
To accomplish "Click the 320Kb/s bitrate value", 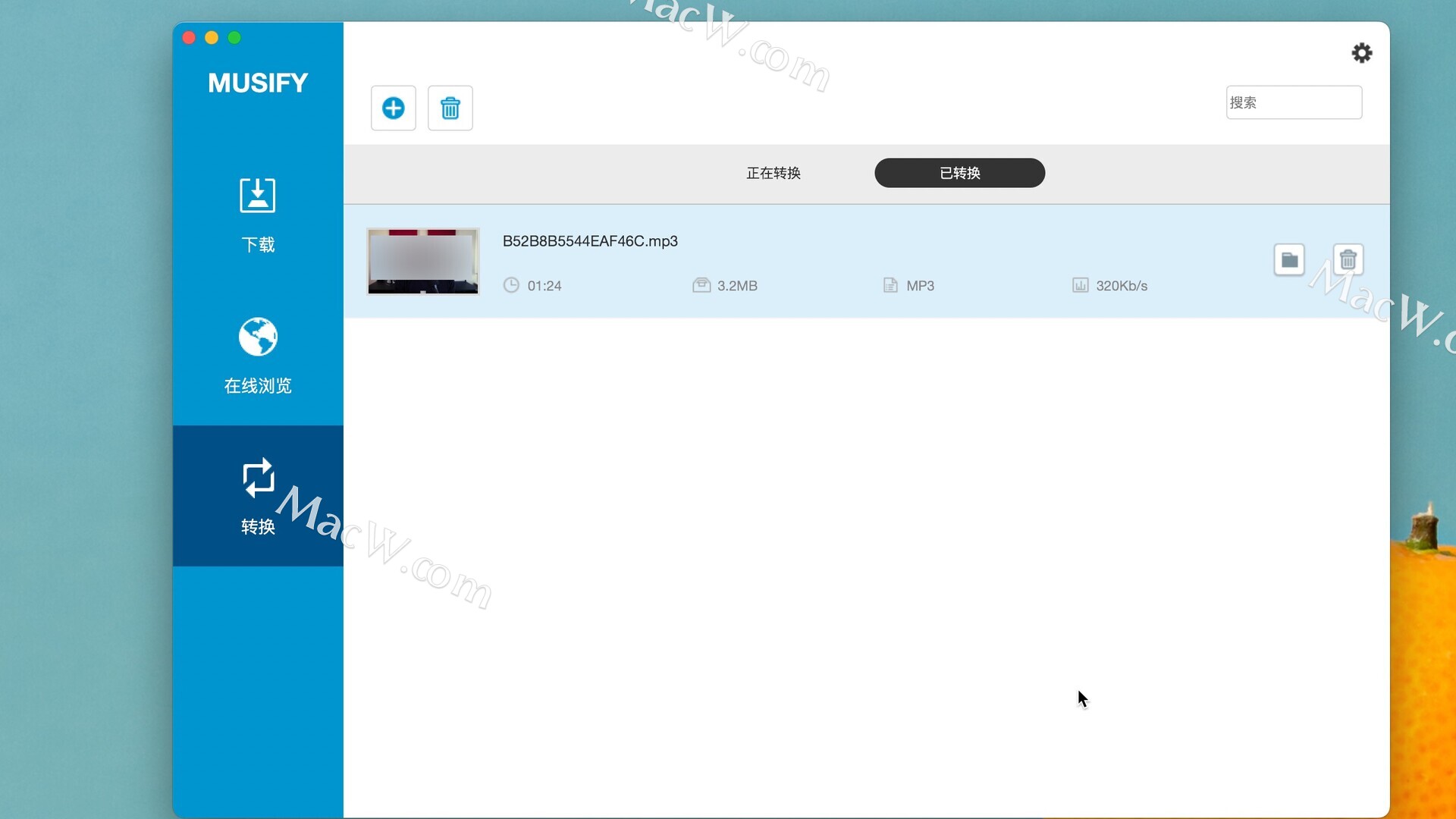I will pos(1122,286).
